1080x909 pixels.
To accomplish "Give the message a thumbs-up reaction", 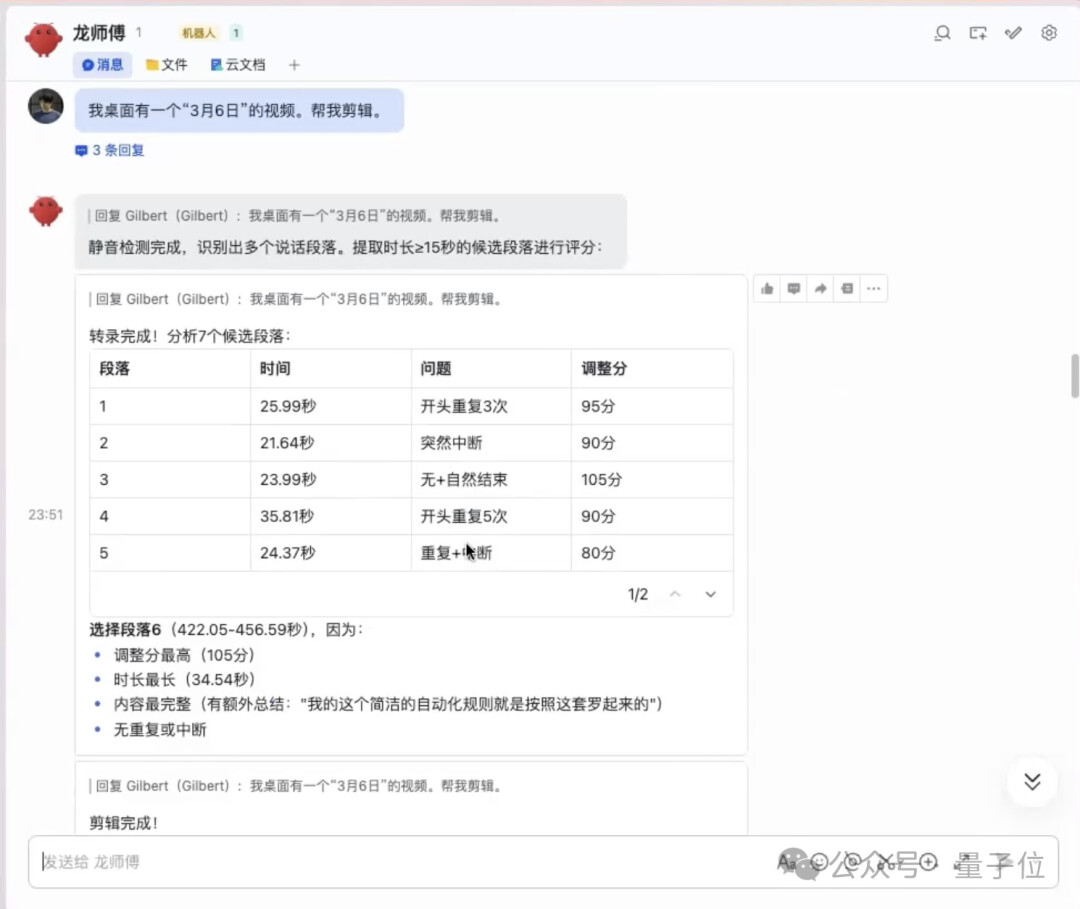I will pos(767,289).
